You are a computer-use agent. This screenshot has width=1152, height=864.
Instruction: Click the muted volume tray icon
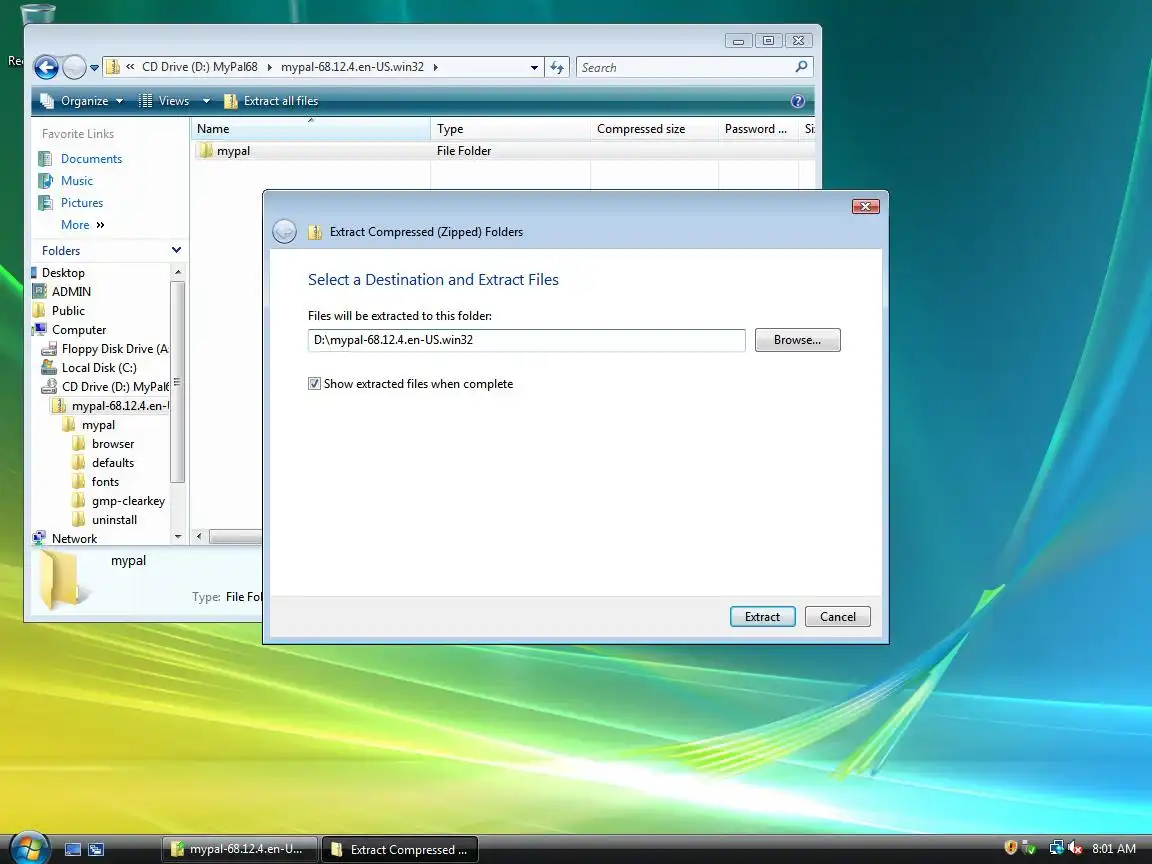1076,849
